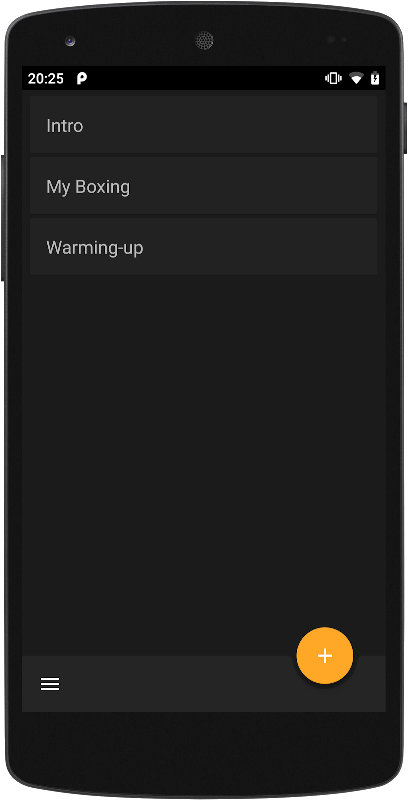Open the Intro workout entry
Image resolution: width=408 pixels, height=800 pixels.
tap(203, 124)
